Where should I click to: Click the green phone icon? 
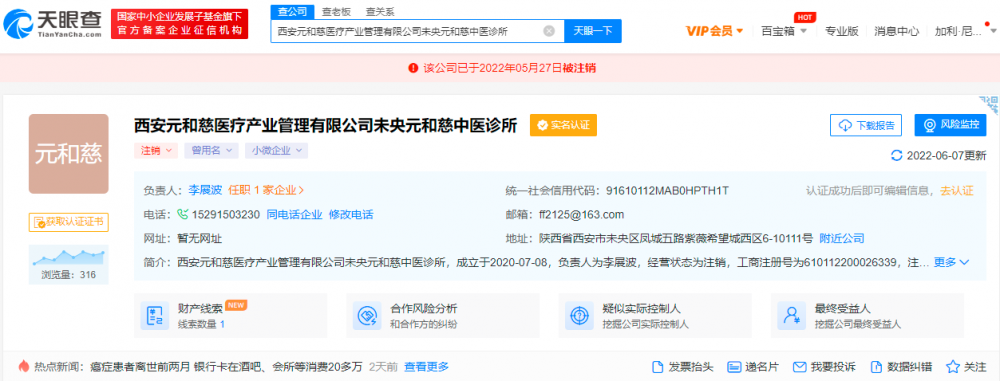pyautogui.click(x=183, y=214)
